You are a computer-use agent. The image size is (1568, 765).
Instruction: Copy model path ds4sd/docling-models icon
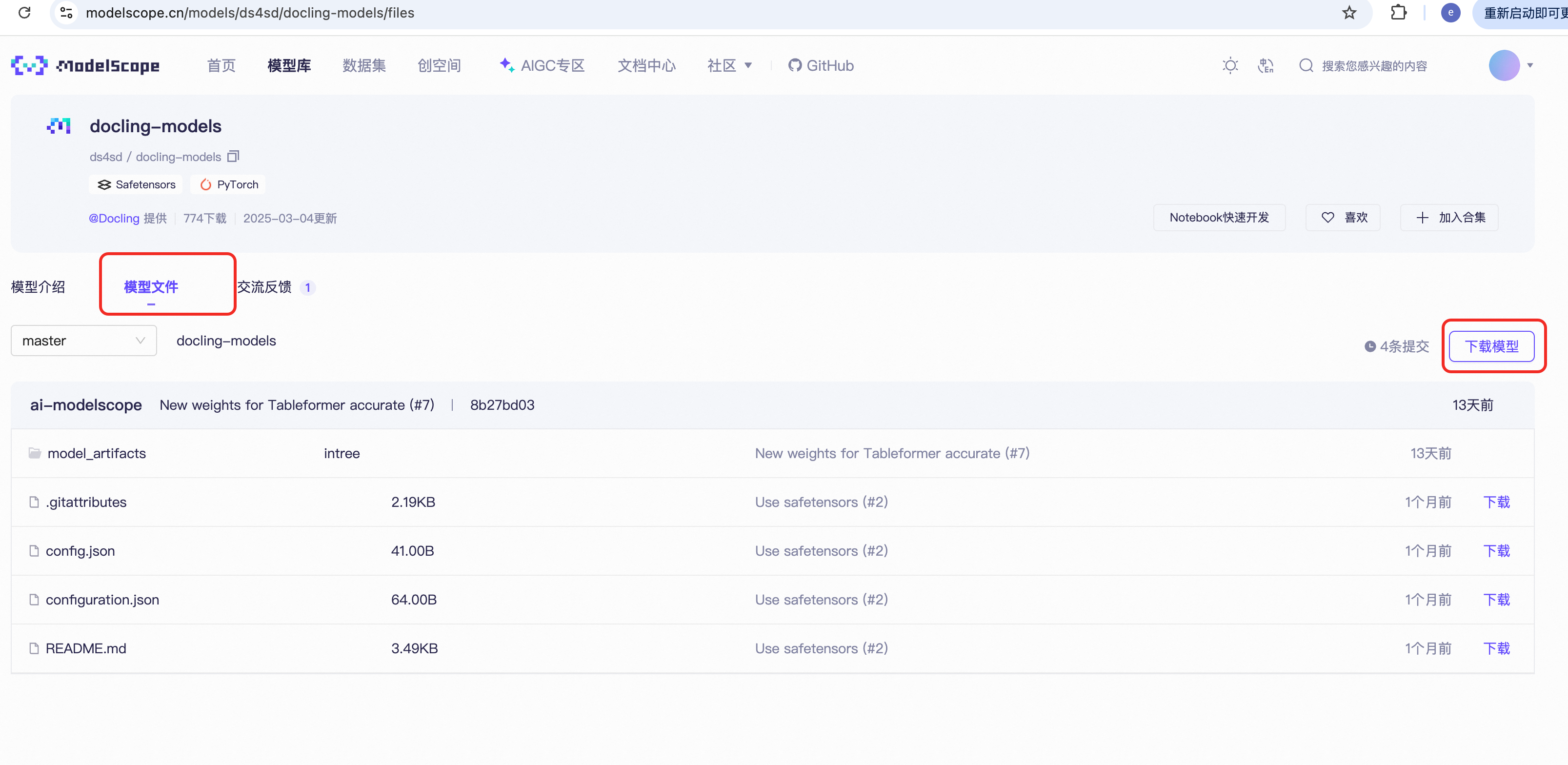(233, 157)
